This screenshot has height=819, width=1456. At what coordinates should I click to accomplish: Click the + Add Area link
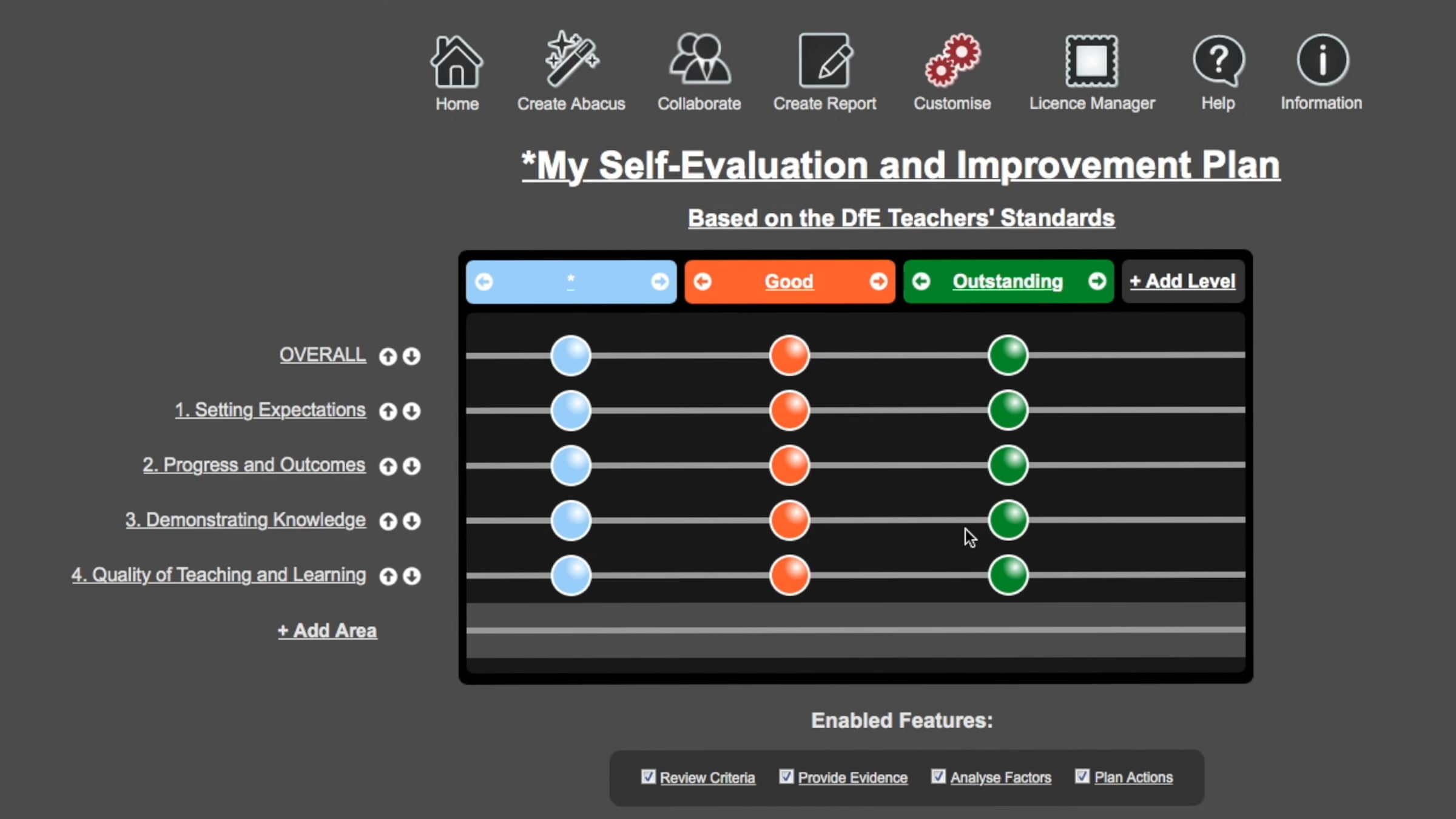pos(327,631)
